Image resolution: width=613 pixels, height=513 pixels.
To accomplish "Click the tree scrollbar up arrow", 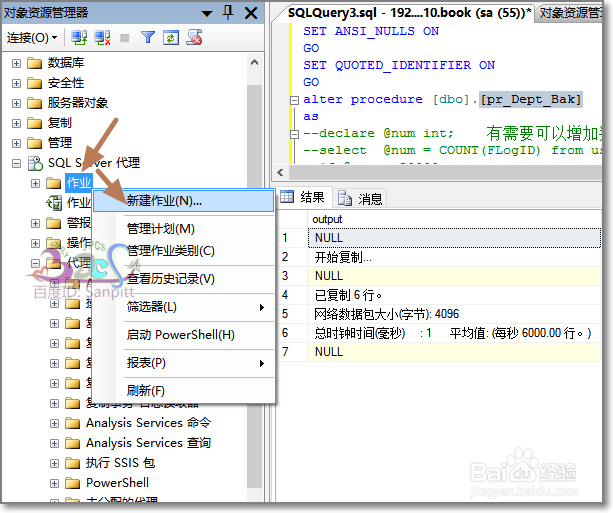I will pos(255,63).
